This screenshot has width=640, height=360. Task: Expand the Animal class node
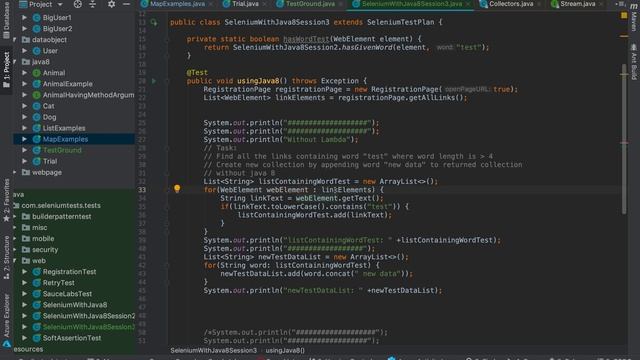(x=24, y=73)
